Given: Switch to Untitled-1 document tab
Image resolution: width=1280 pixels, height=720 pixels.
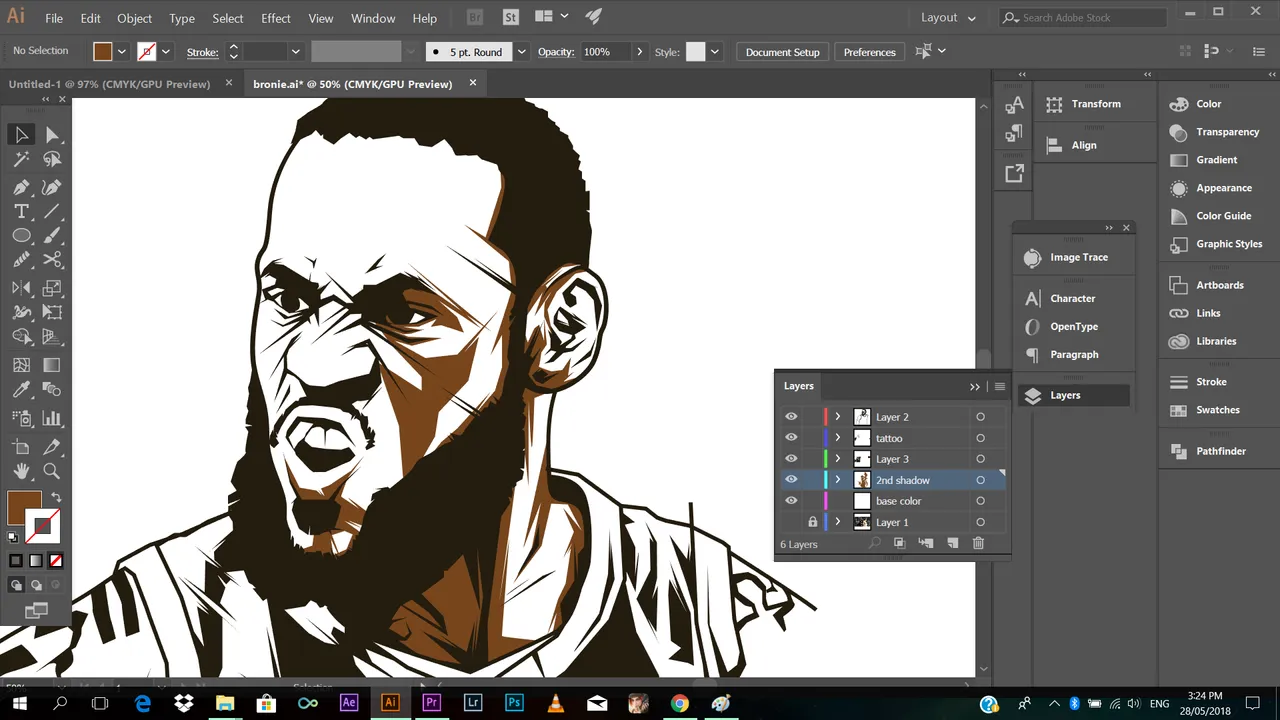Looking at the screenshot, I should (x=110, y=84).
